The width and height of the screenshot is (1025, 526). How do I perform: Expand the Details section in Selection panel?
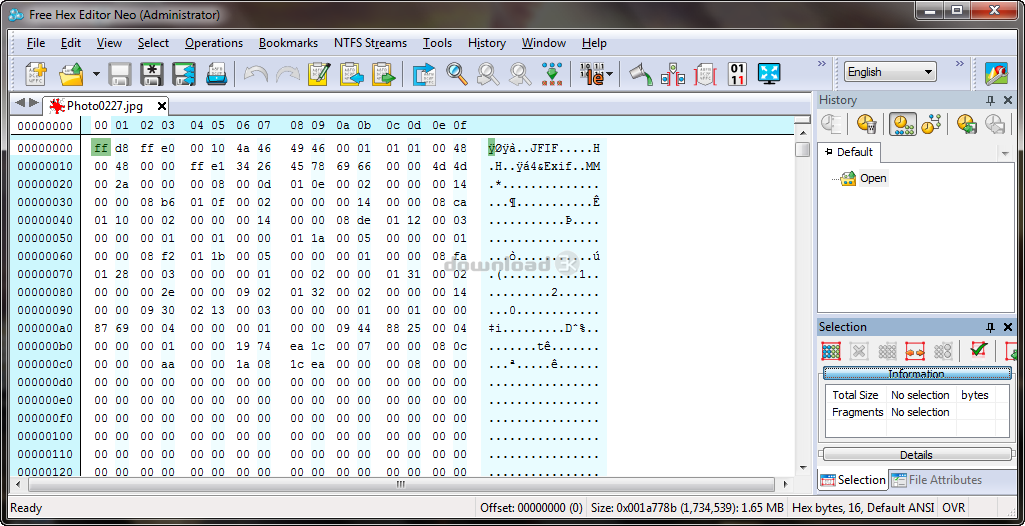(x=916, y=455)
